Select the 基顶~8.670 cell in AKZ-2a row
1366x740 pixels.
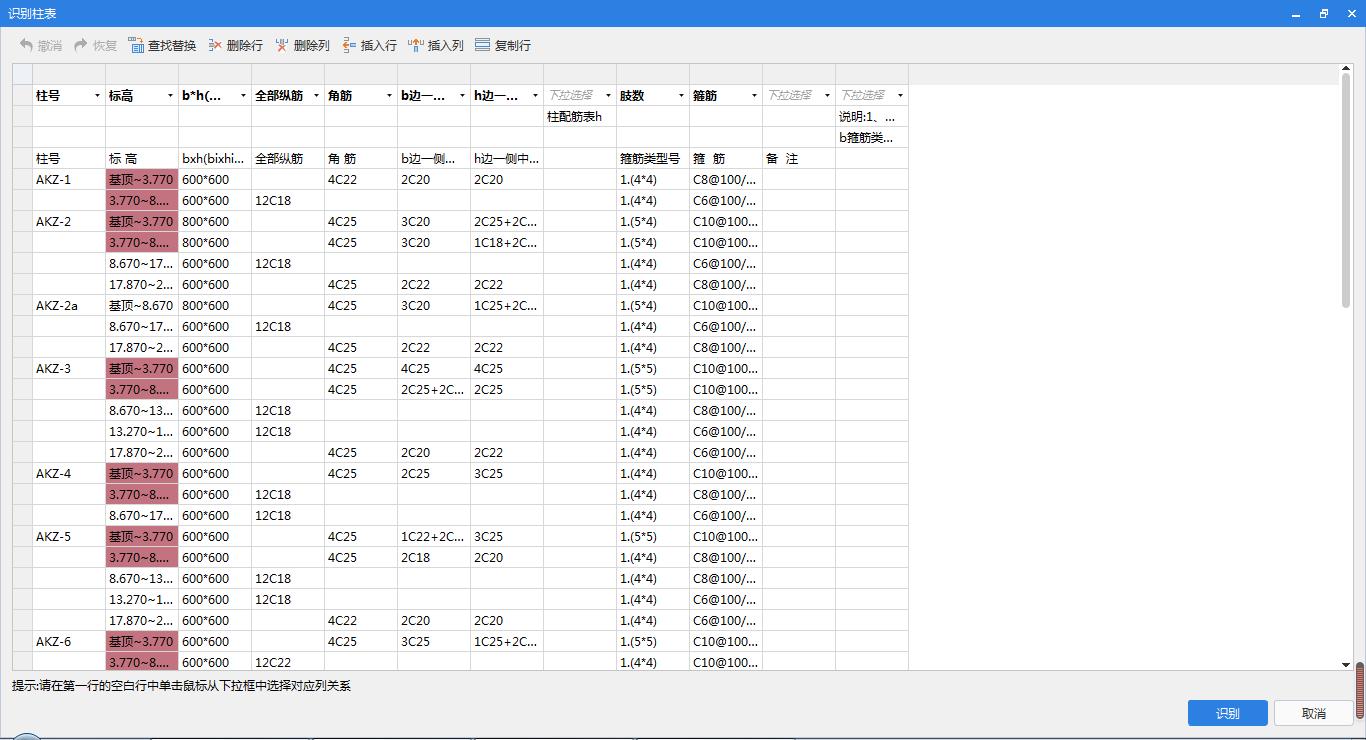[142, 306]
